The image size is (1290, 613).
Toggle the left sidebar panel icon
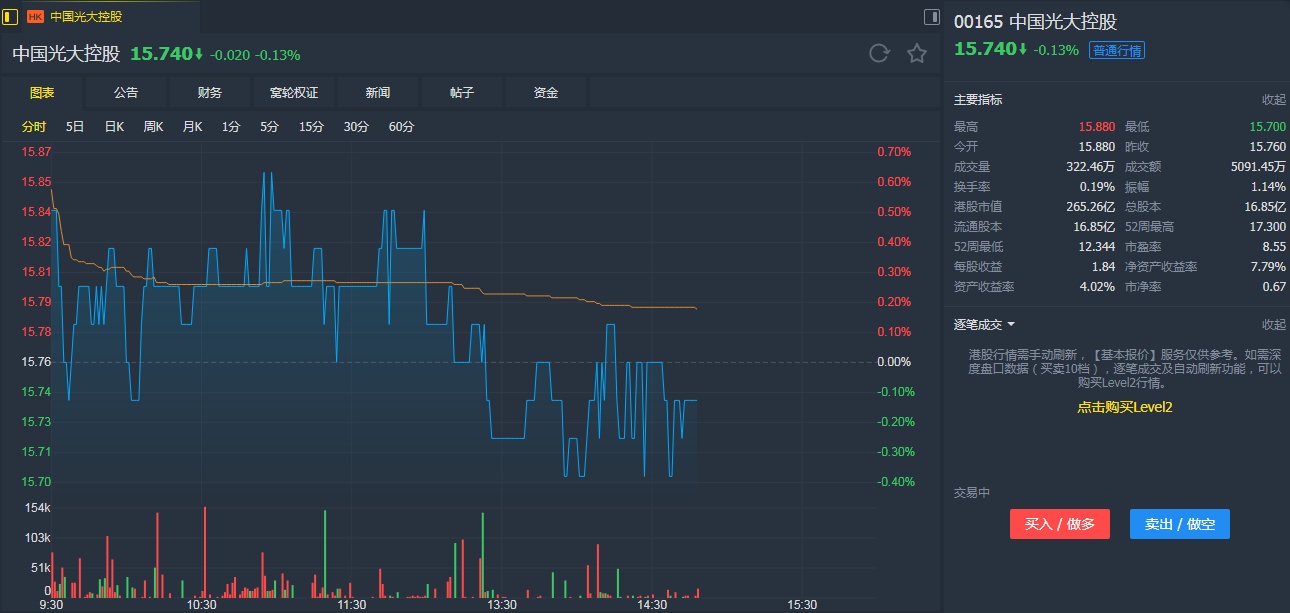point(11,16)
